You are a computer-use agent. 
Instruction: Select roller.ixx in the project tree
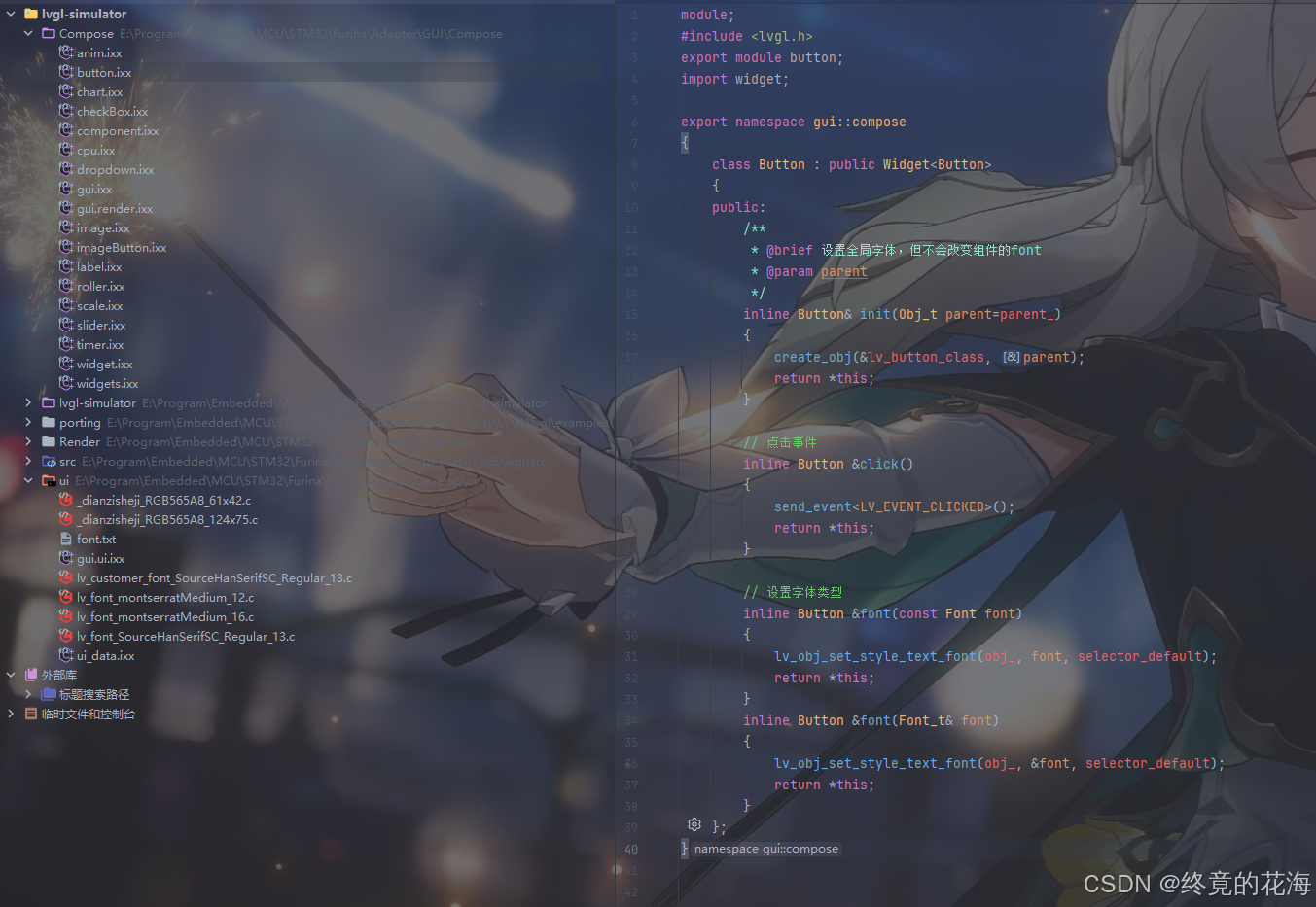pos(101,286)
